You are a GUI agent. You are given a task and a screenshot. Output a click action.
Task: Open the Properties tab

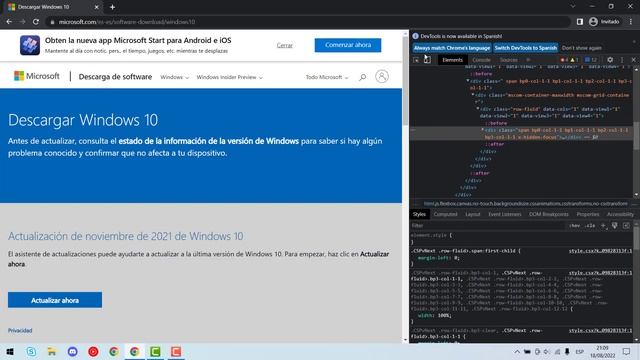click(587, 214)
